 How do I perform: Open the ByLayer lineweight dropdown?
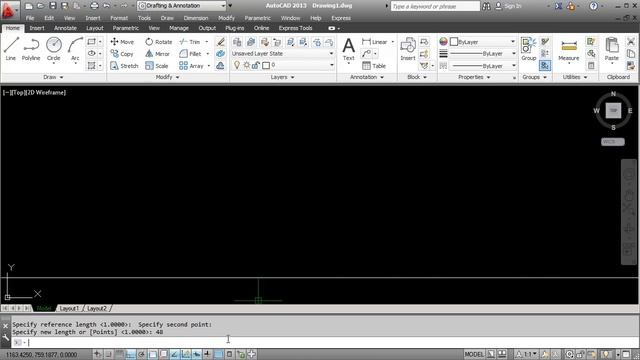click(483, 53)
